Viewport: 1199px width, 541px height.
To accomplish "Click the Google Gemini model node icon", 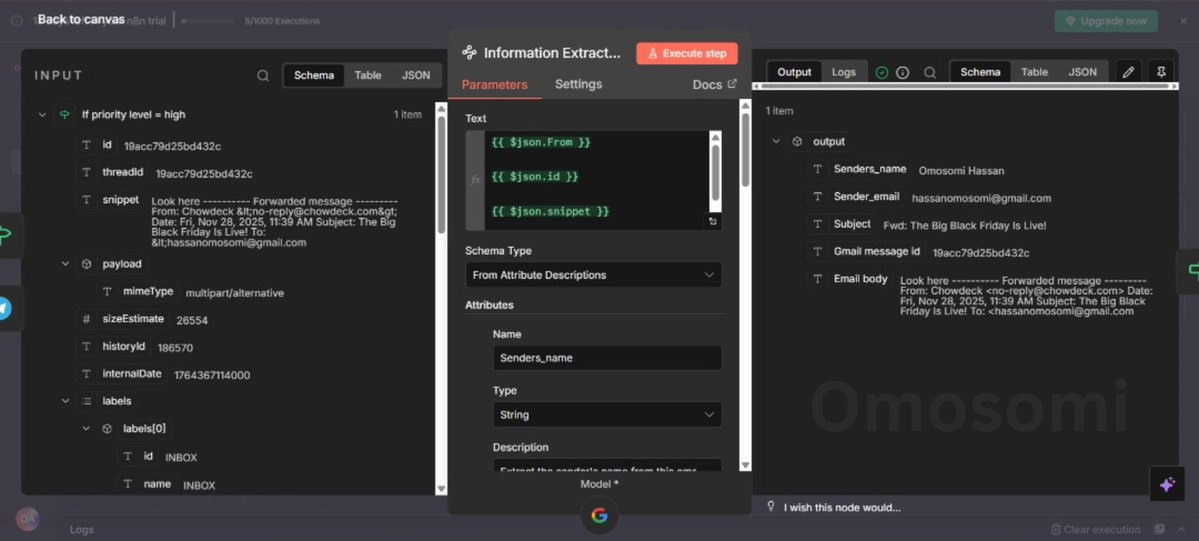I will [600, 516].
